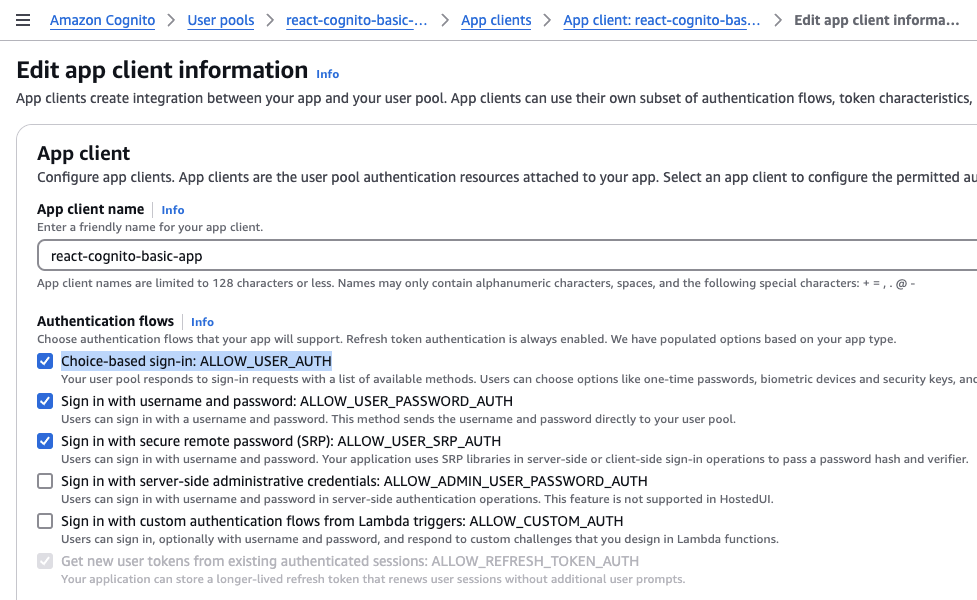Open App client: react-cognito-bas... breadcrumb

tap(662, 20)
